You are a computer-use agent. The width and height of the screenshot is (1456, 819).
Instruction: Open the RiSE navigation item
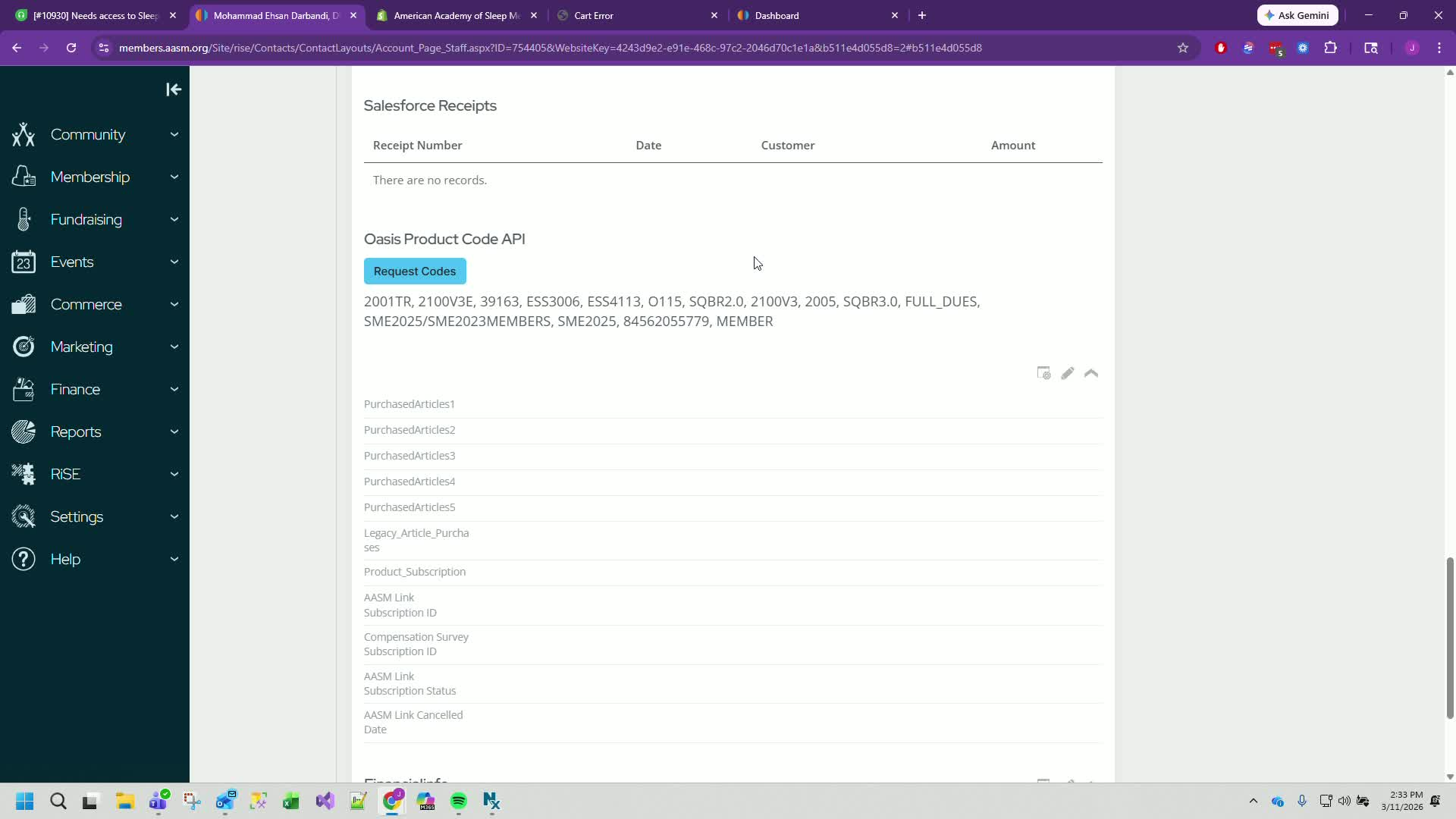65,474
